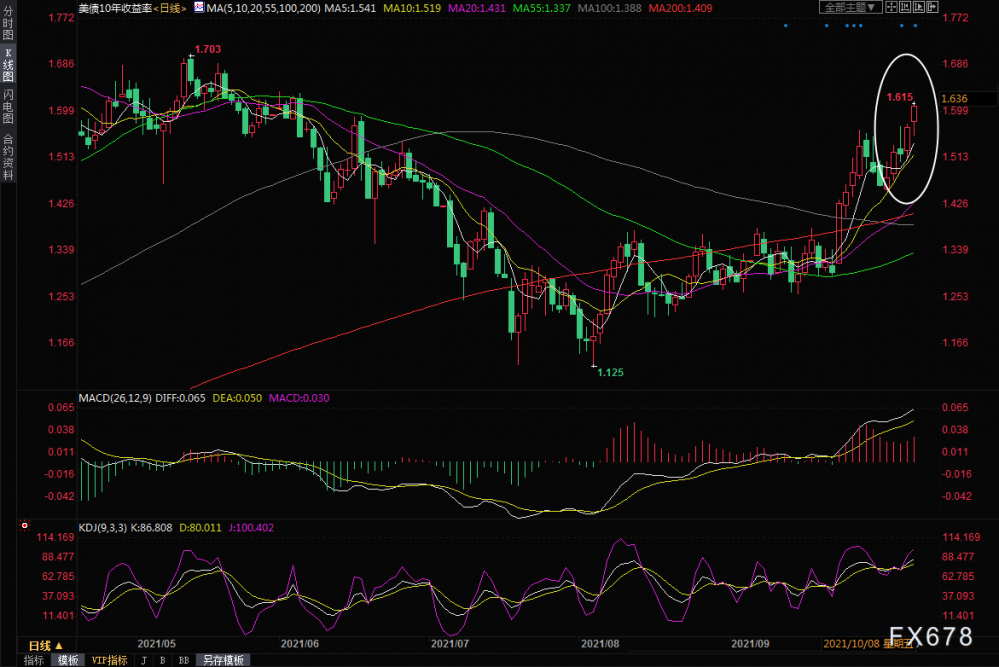Screen dimensions: 999x667
Task: Click the <日线> period label in the title
Action: (x=170, y=8)
